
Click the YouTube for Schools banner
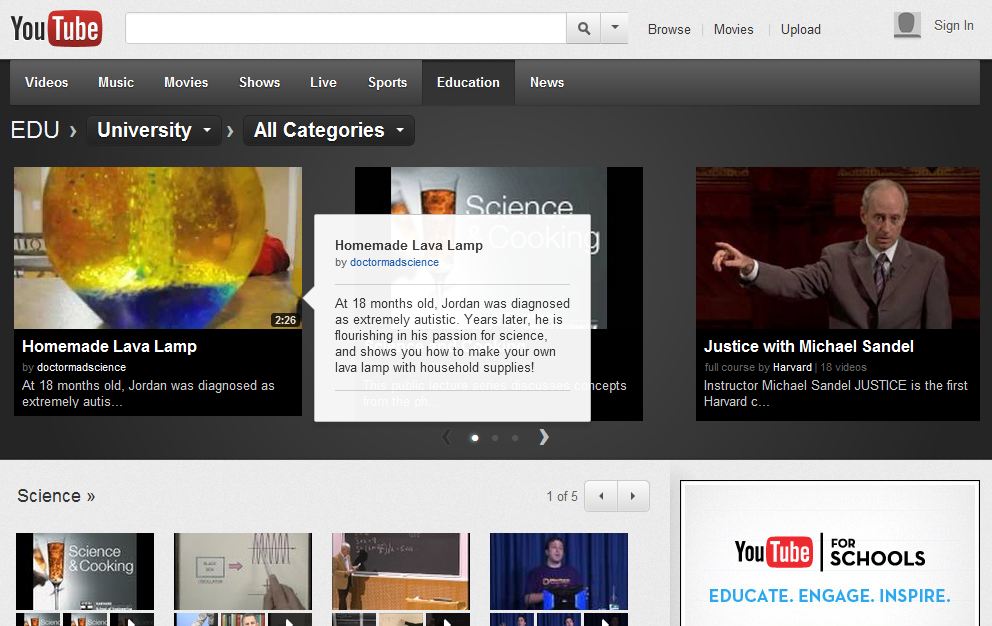(x=830, y=554)
